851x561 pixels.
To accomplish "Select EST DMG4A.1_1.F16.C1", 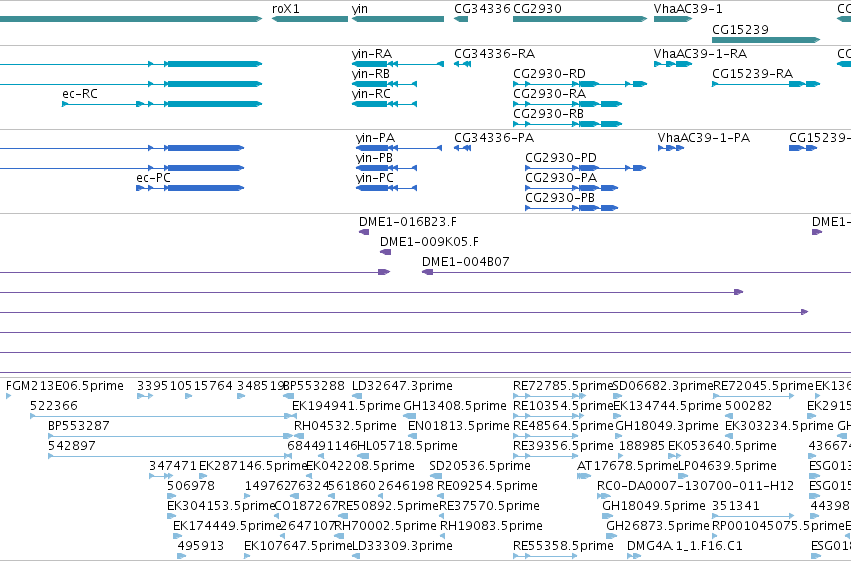I will coord(634,556).
